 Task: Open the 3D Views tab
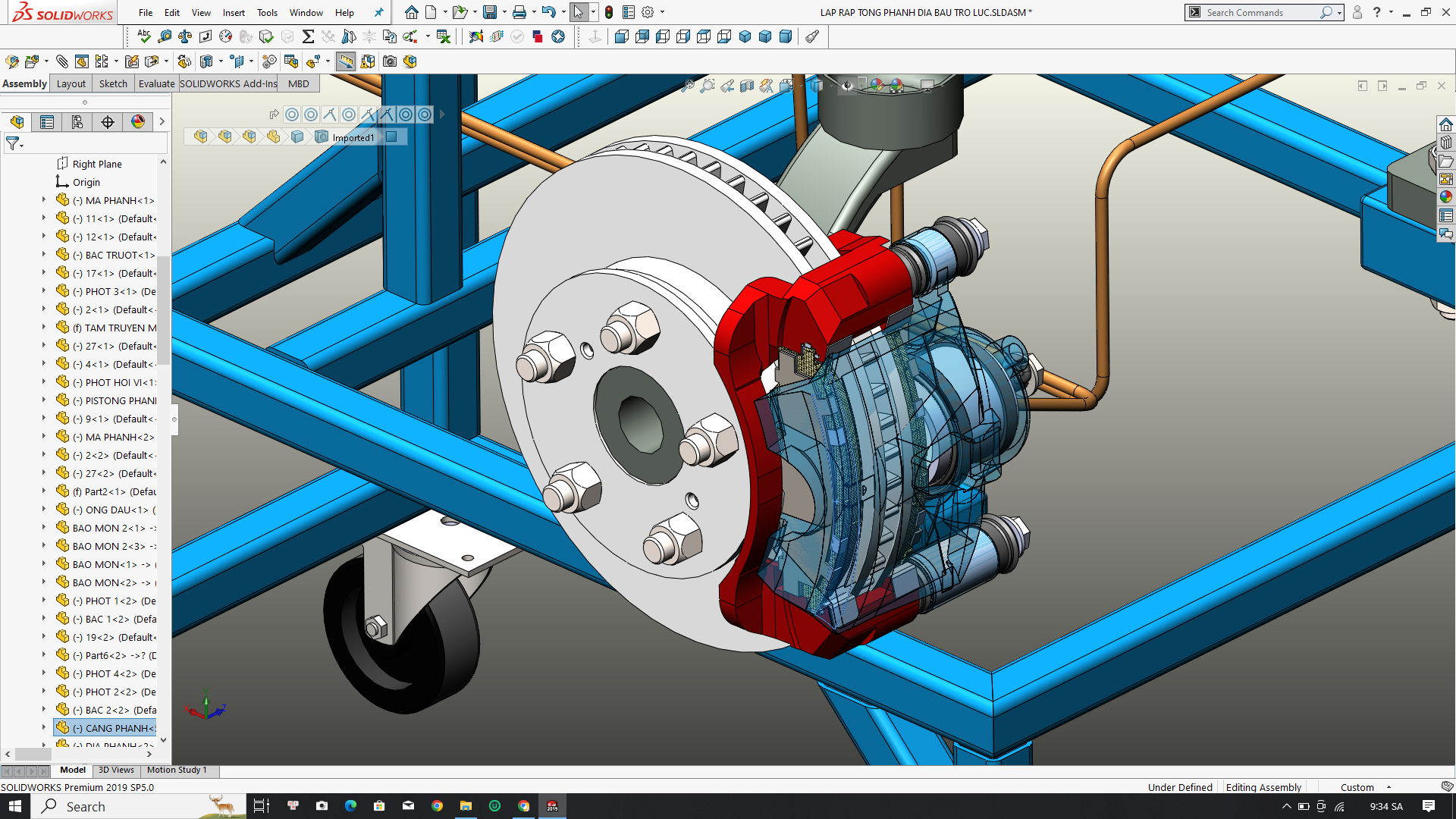click(x=116, y=770)
